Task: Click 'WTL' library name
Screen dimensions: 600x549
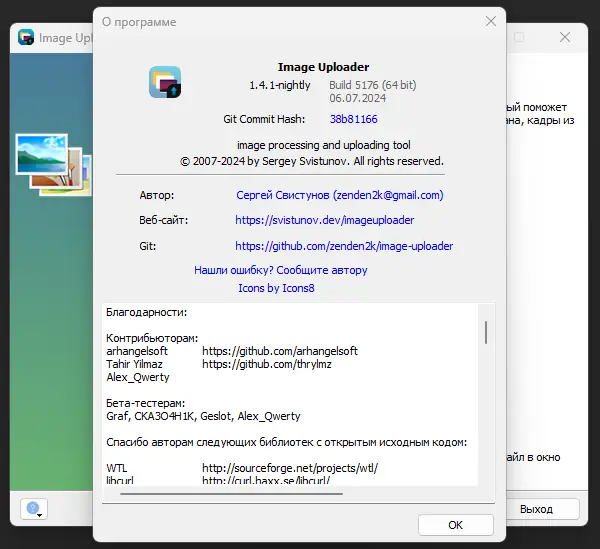Action: (117, 468)
